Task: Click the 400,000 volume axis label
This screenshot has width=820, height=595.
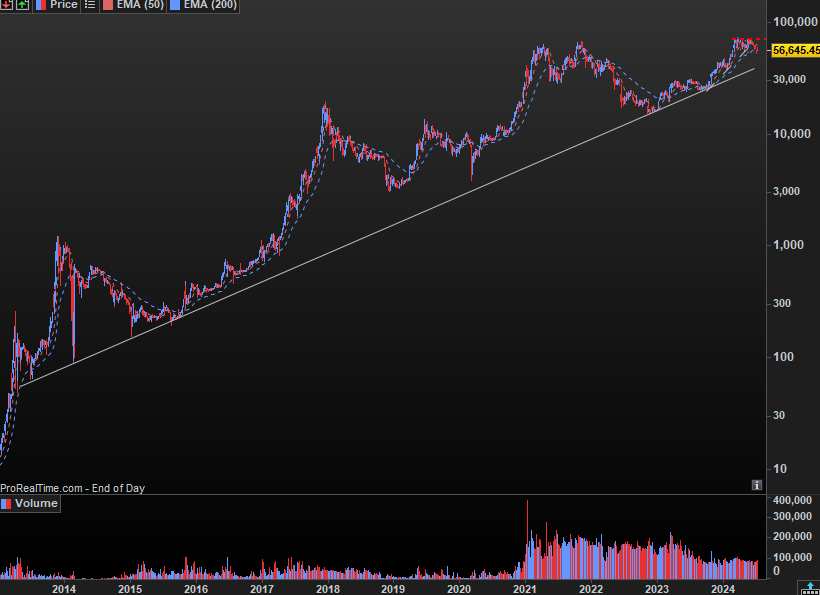Action: 792,500
